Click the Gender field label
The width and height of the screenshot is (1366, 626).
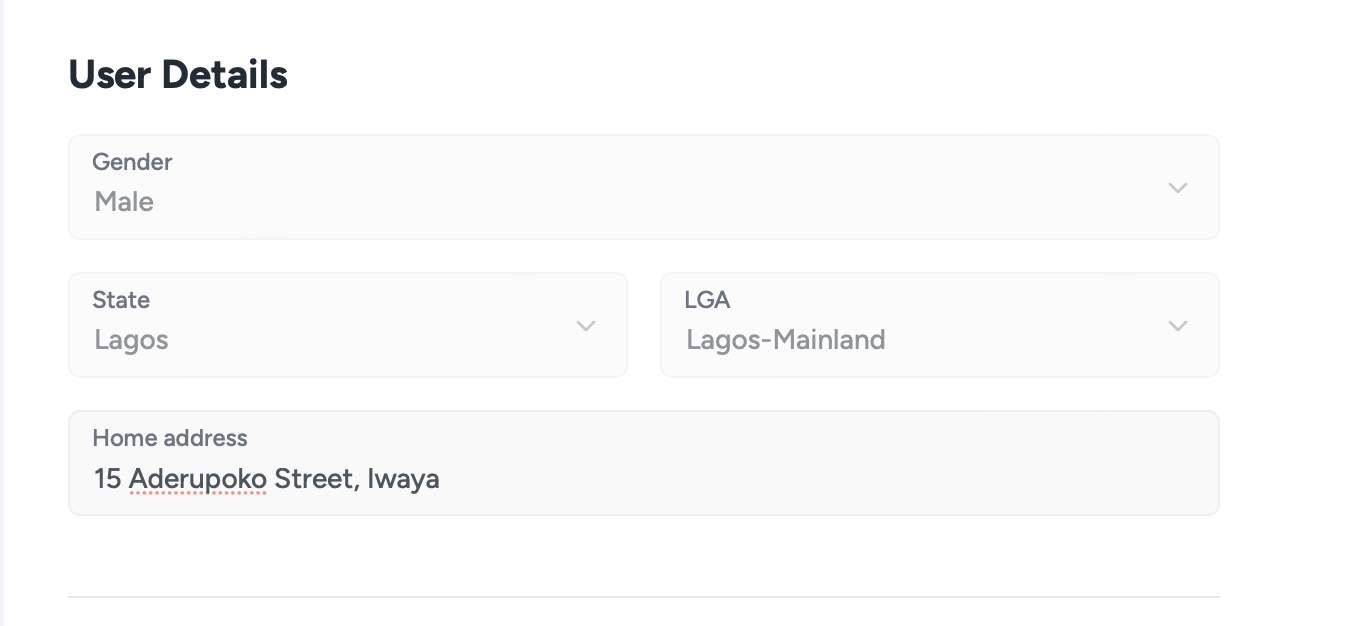pyautogui.click(x=132, y=162)
